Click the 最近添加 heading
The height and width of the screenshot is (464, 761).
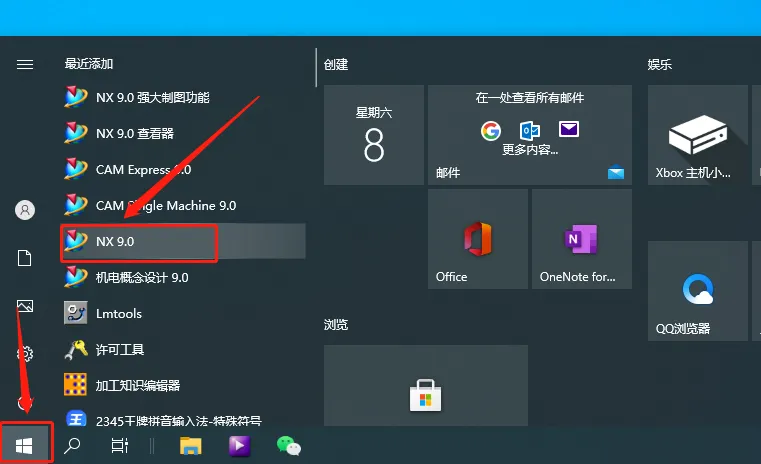pos(89,64)
